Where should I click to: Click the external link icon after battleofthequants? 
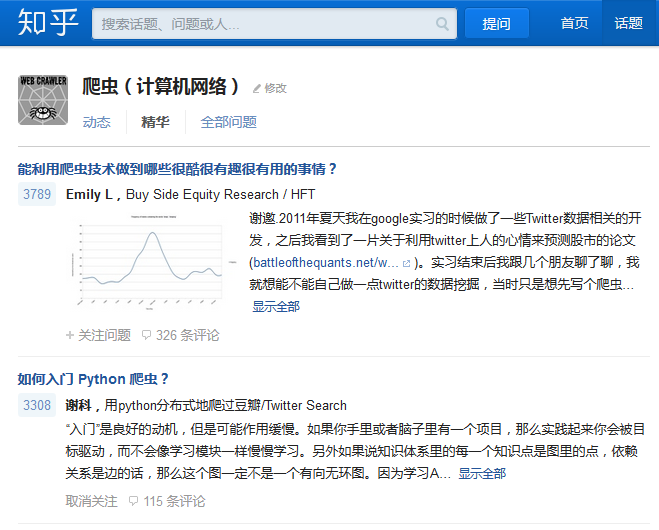pyautogui.click(x=406, y=264)
